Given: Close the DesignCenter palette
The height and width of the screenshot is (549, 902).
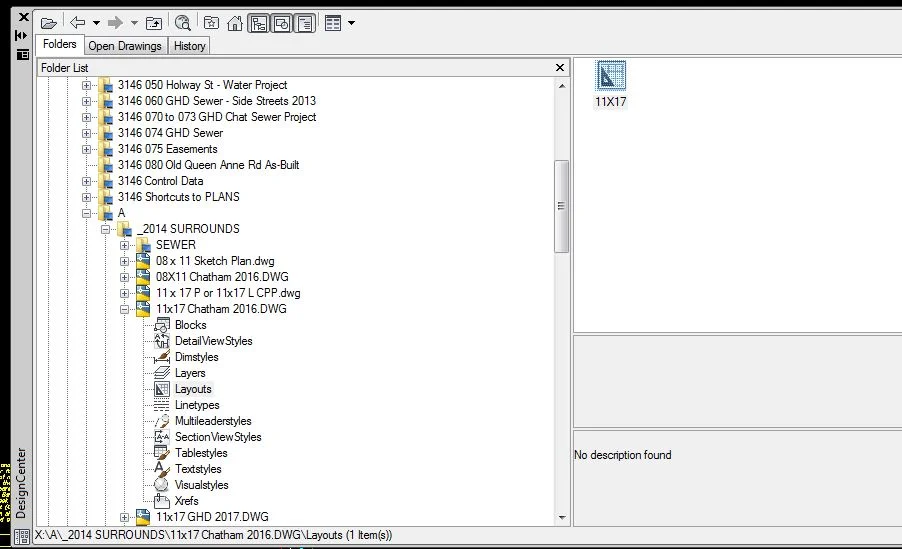Looking at the screenshot, I should coord(23,17).
